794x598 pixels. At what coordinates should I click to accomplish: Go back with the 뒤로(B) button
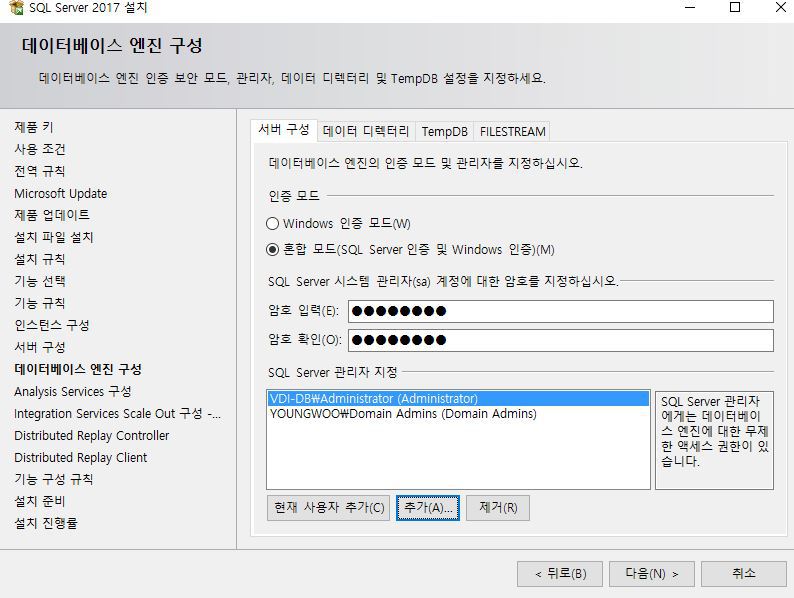tap(560, 574)
